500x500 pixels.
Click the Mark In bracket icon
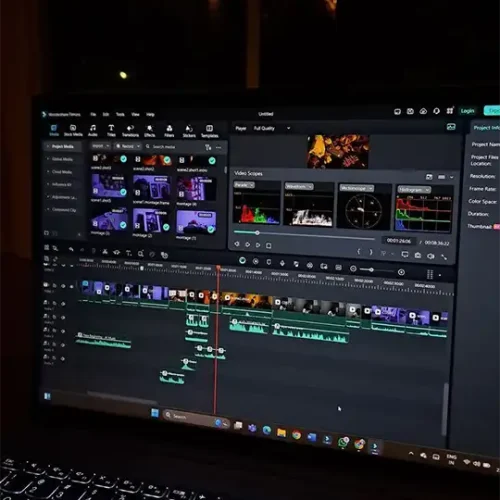pyautogui.click(x=359, y=252)
